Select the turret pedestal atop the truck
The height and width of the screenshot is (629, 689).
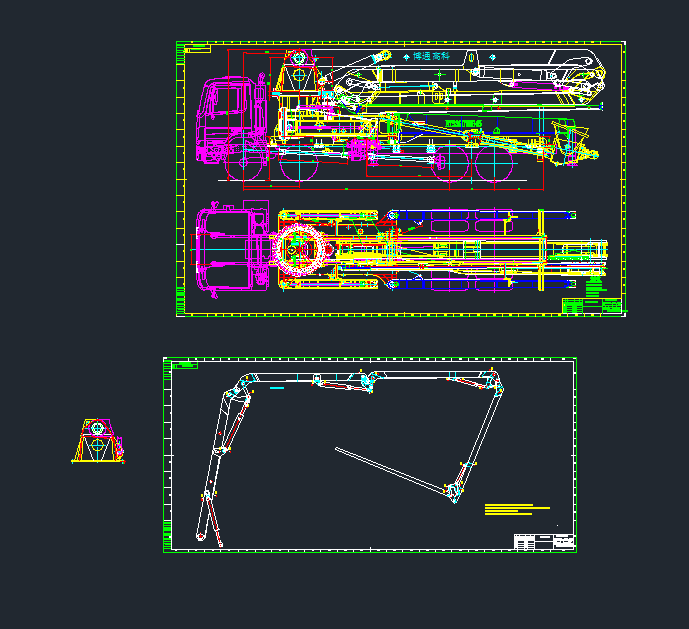(x=296, y=72)
